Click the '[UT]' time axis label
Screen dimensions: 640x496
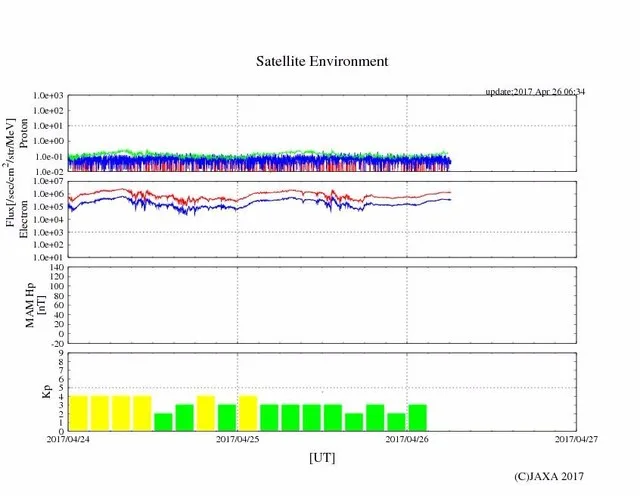[x=322, y=457]
